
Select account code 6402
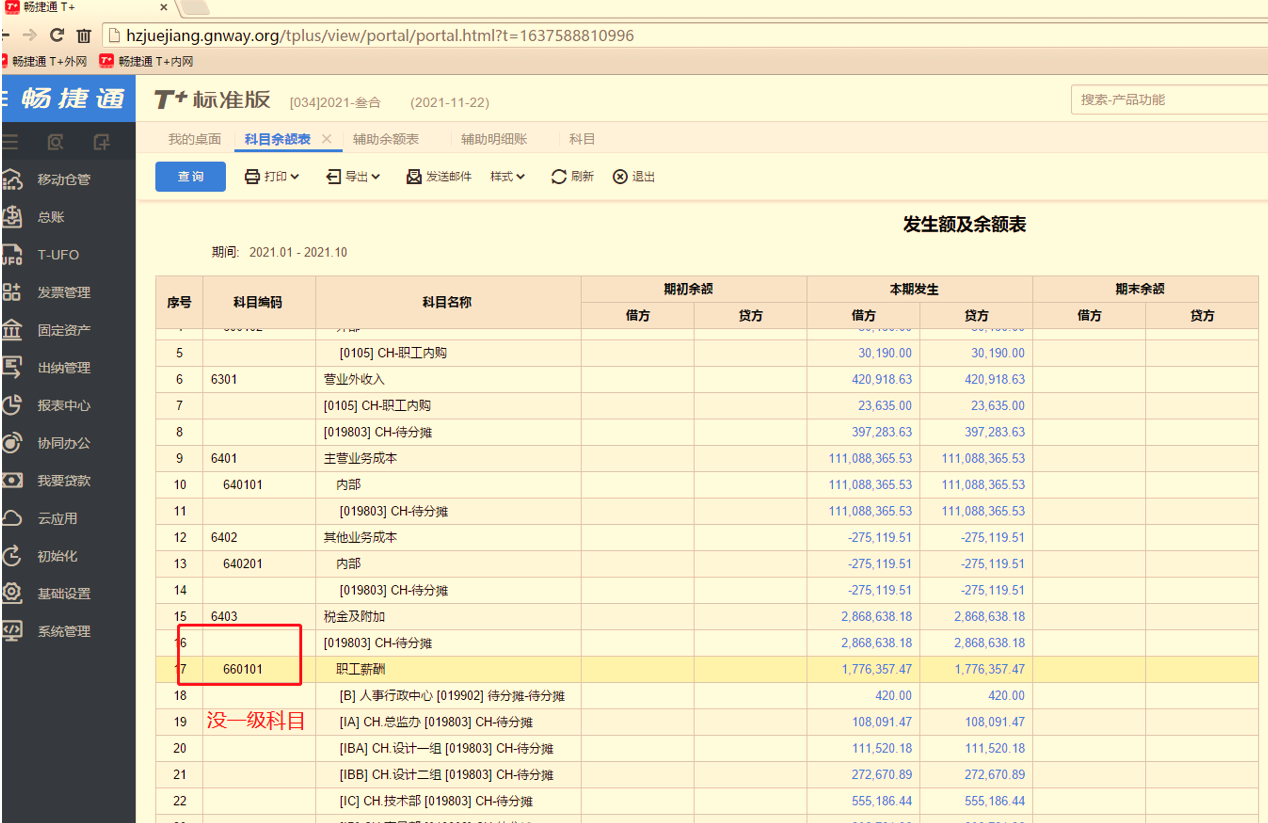(x=224, y=538)
